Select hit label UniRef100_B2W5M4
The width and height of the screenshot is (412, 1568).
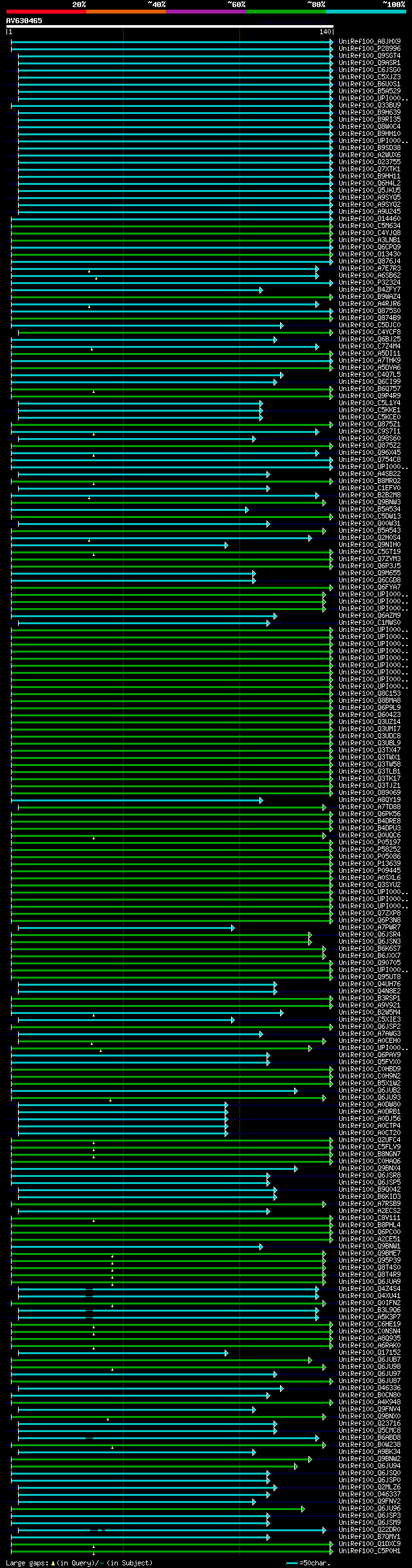click(x=370, y=1012)
